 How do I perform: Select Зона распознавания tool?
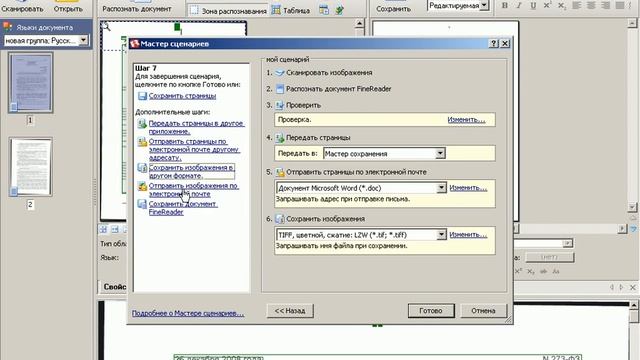(228, 11)
